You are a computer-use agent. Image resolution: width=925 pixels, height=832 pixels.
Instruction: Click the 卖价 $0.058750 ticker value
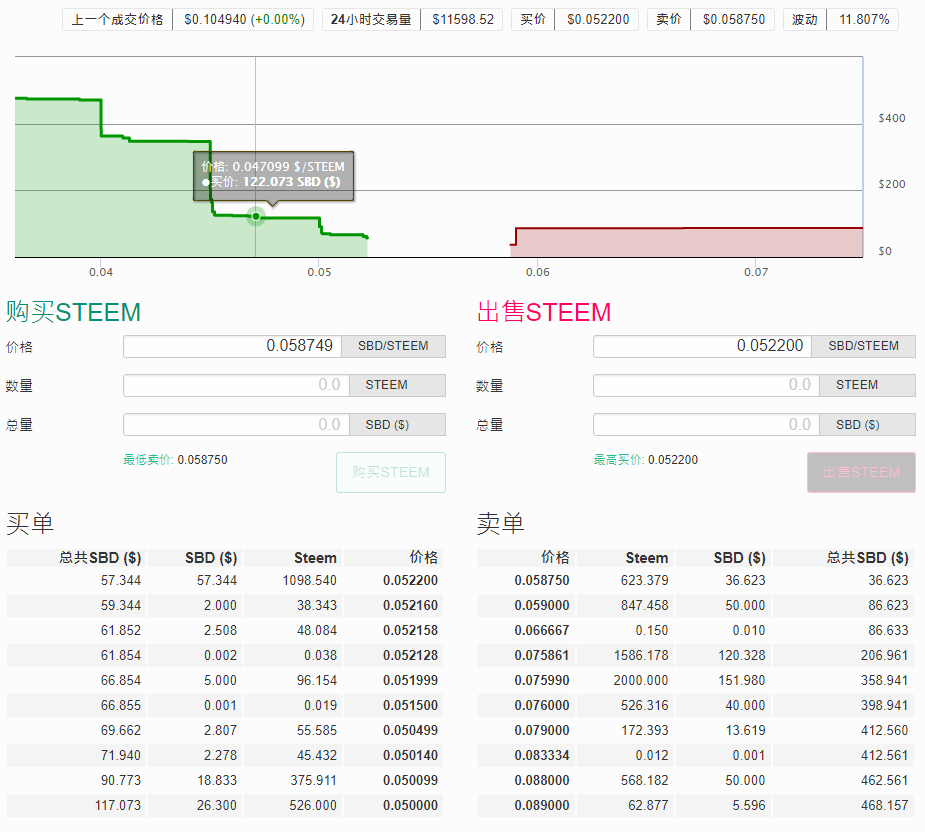[733, 20]
